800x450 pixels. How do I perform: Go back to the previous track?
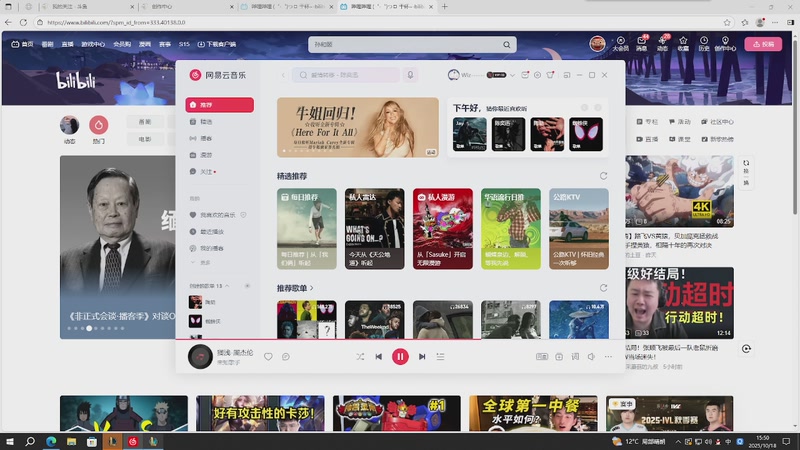tap(379, 357)
